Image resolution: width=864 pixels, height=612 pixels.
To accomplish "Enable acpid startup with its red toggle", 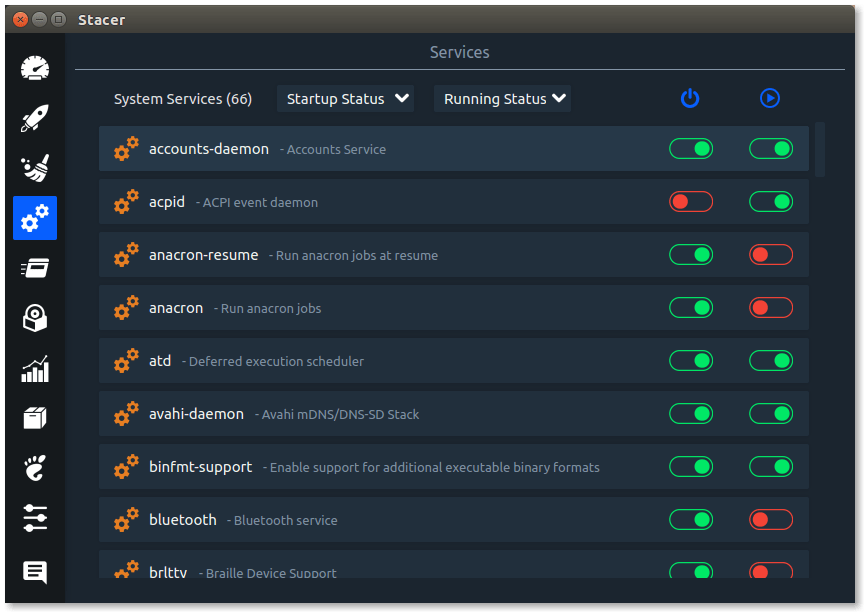I will [x=690, y=202].
